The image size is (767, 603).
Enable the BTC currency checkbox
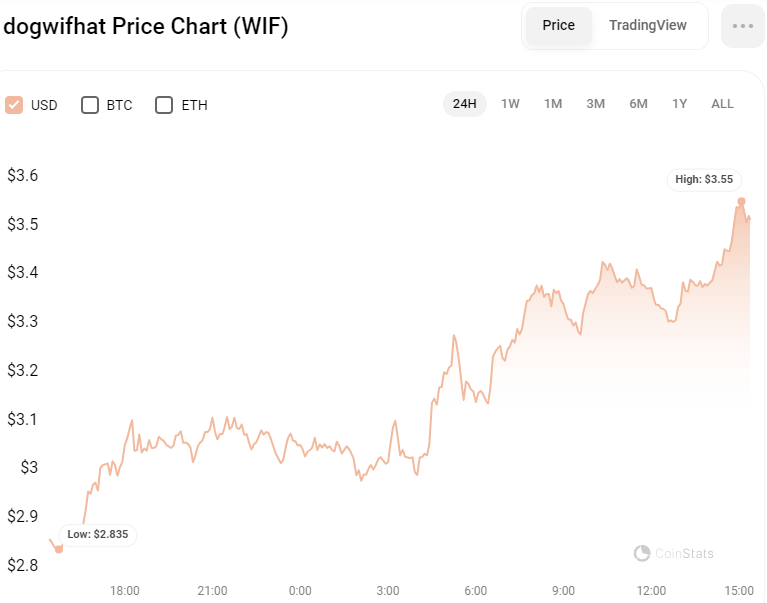tap(90, 105)
